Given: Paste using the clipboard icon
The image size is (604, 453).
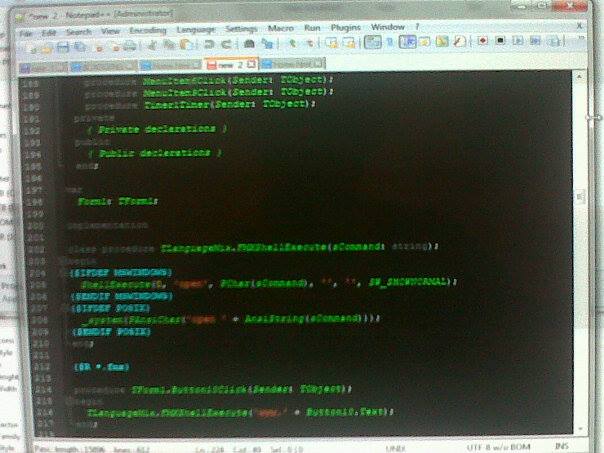Looking at the screenshot, I should click(186, 44).
